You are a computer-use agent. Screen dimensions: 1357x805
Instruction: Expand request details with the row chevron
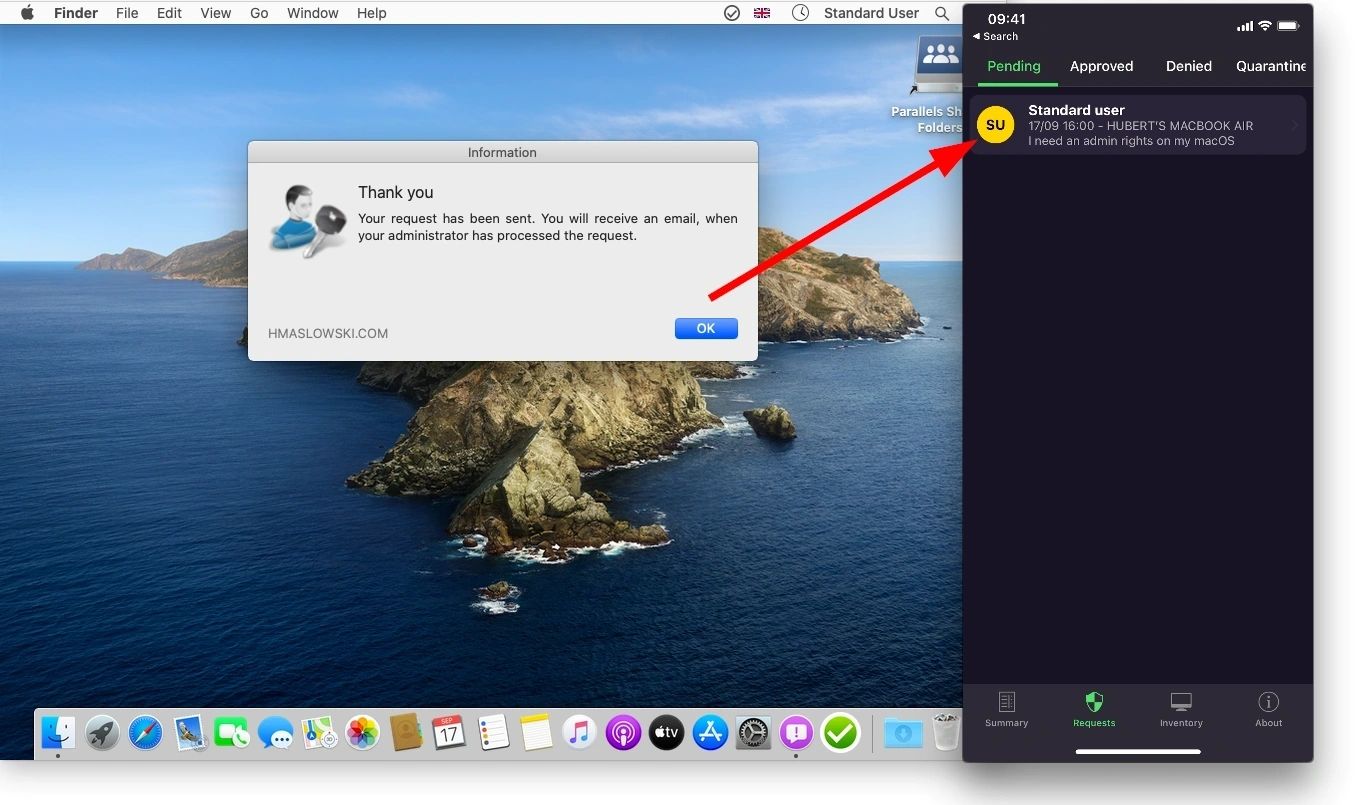(1294, 125)
